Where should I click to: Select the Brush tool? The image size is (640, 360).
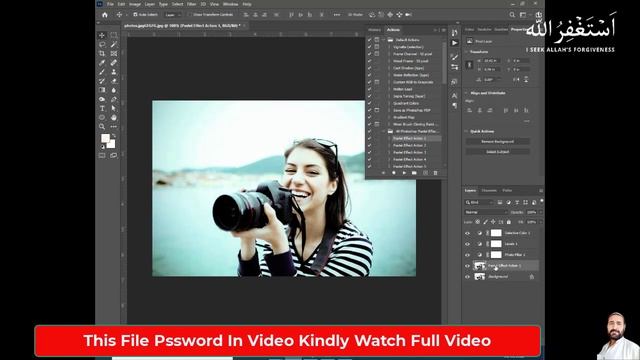pyautogui.click(x=102, y=72)
